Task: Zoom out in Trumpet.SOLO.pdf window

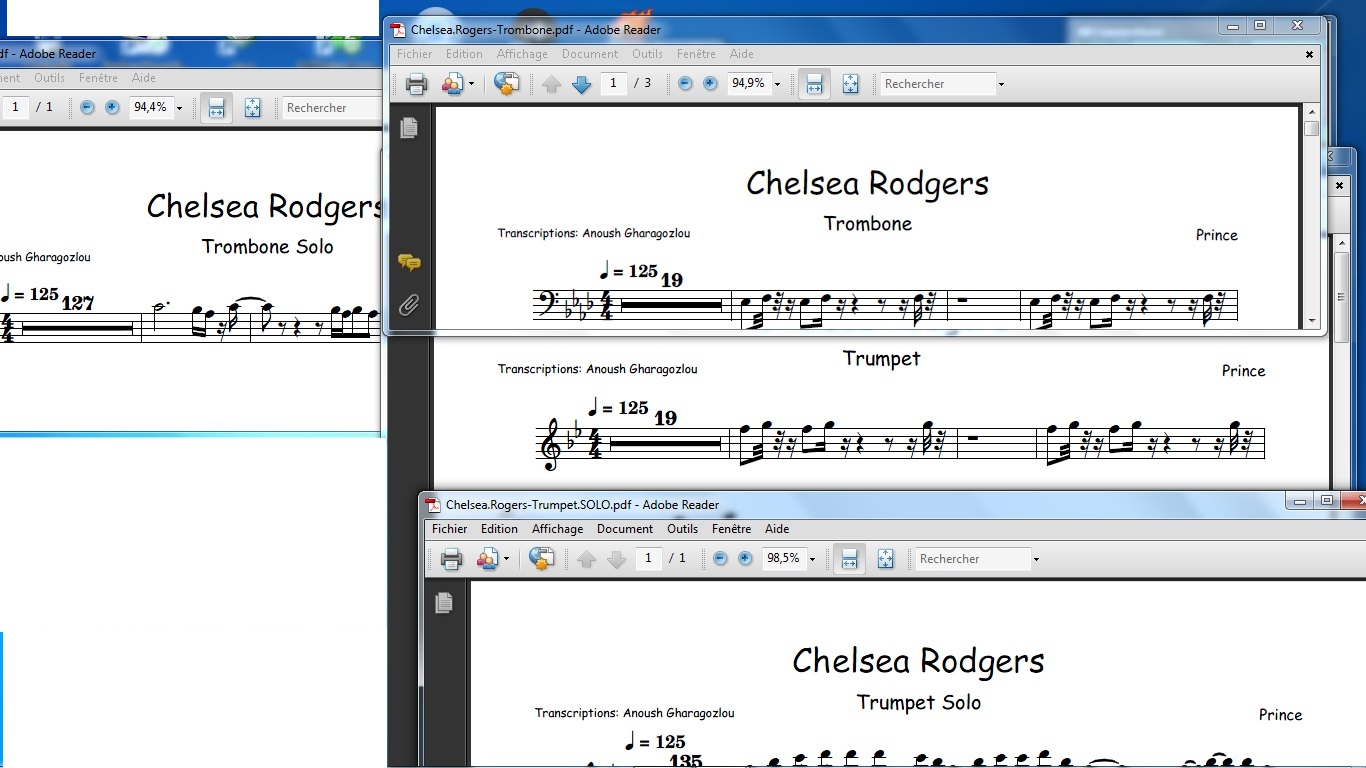Action: tap(720, 559)
